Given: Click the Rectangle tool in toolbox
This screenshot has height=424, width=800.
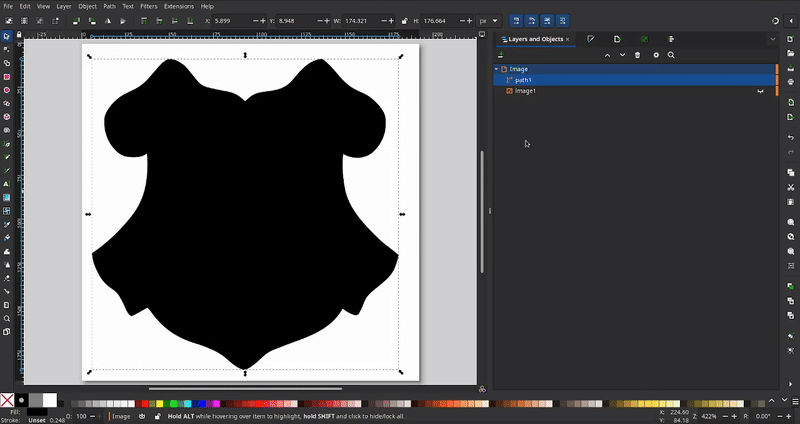Looking at the screenshot, I should [x=7, y=76].
